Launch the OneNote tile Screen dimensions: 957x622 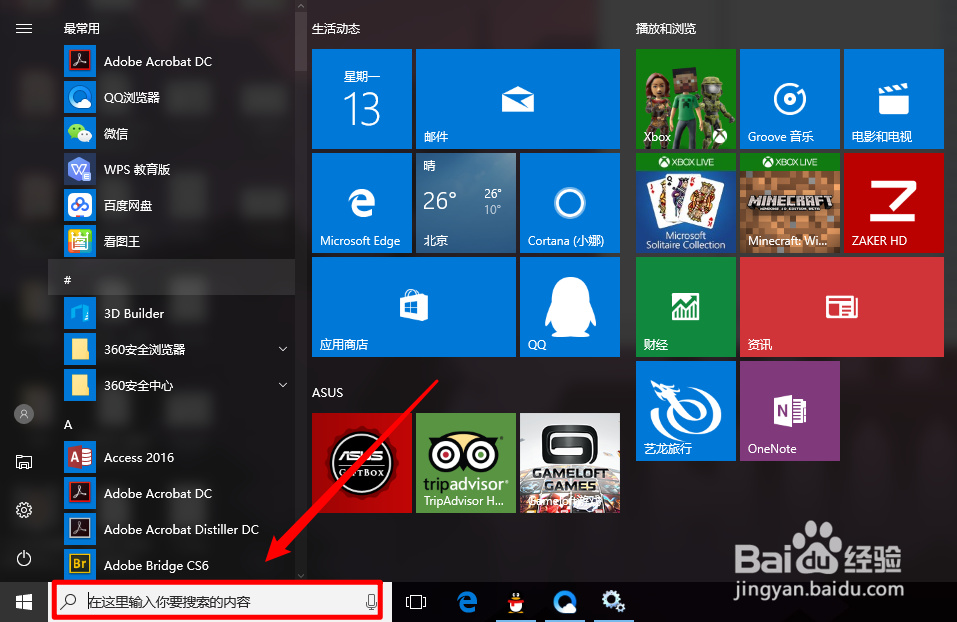(x=790, y=411)
